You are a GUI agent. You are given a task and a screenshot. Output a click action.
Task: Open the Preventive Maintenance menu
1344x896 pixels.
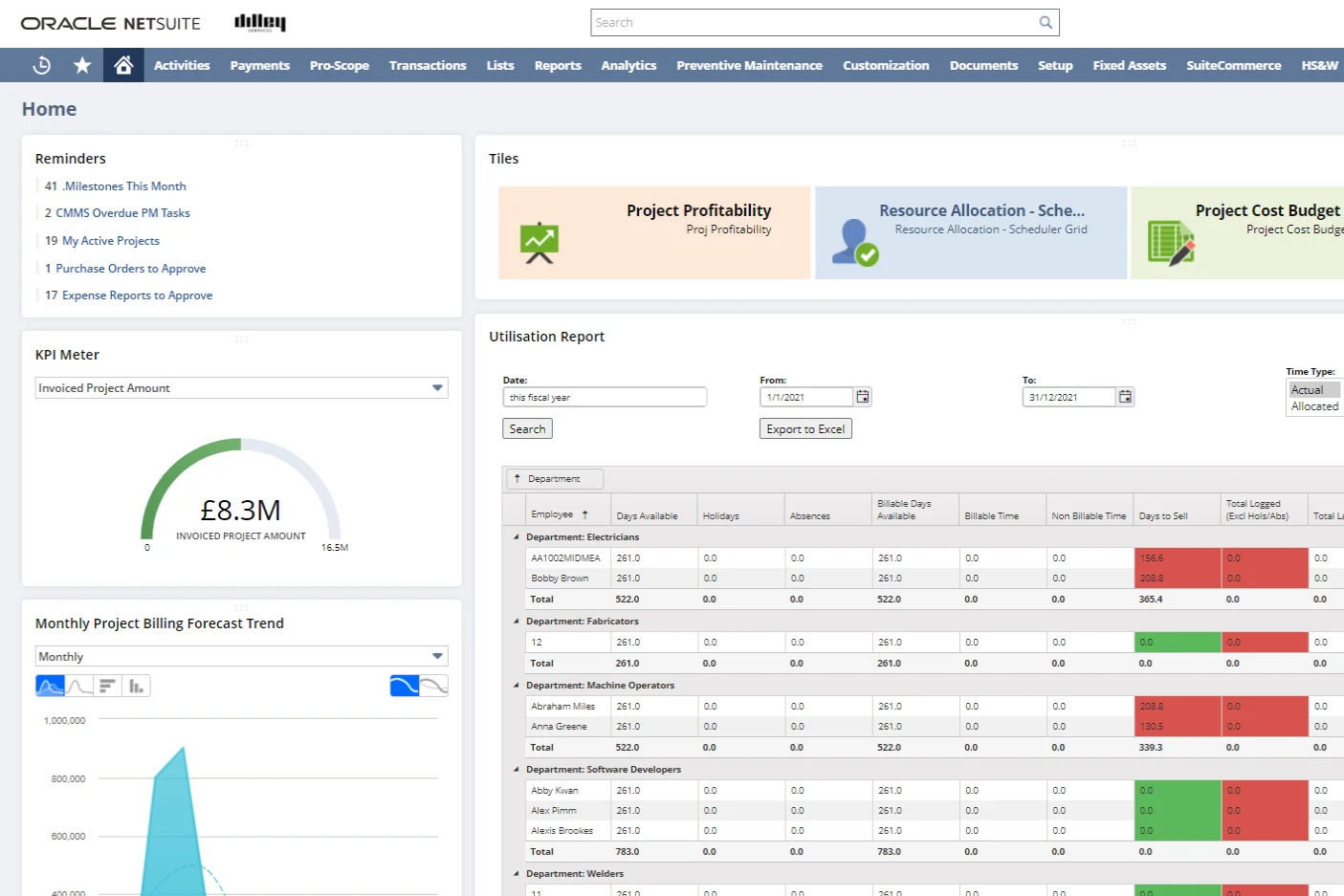[749, 65]
